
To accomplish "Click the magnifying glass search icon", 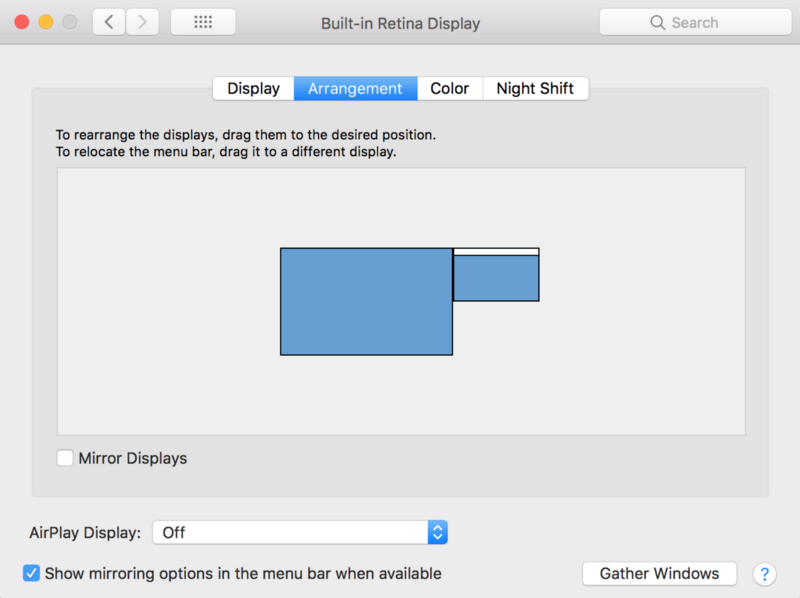I will pyautogui.click(x=657, y=22).
